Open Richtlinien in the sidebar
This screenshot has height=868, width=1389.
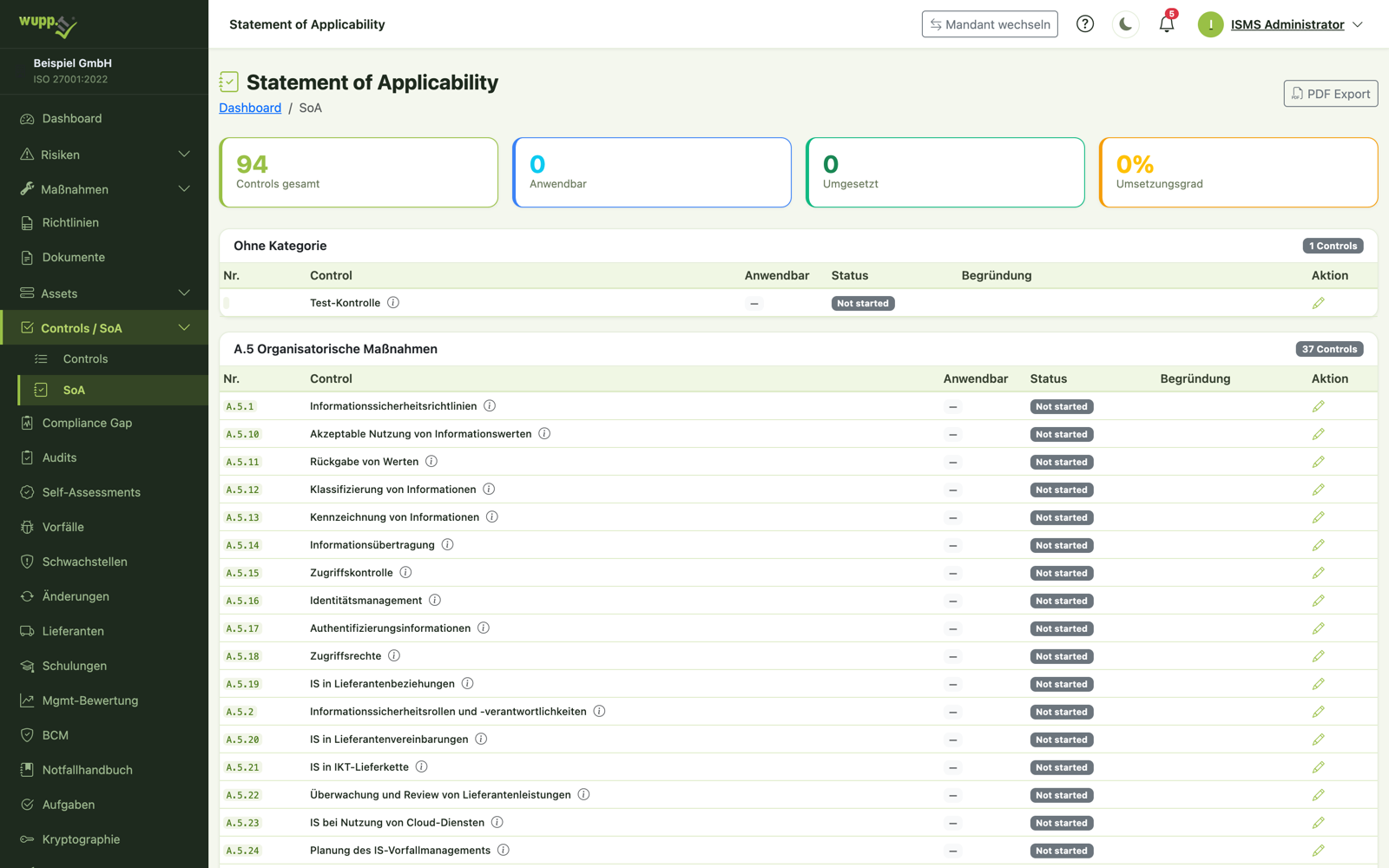[104, 223]
